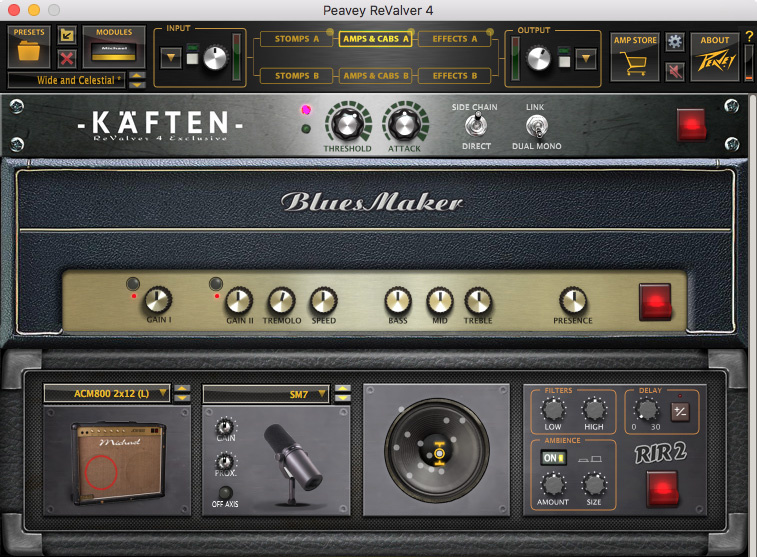Click the red X delete preset icon
Image resolution: width=757 pixels, height=557 pixels.
[67, 58]
